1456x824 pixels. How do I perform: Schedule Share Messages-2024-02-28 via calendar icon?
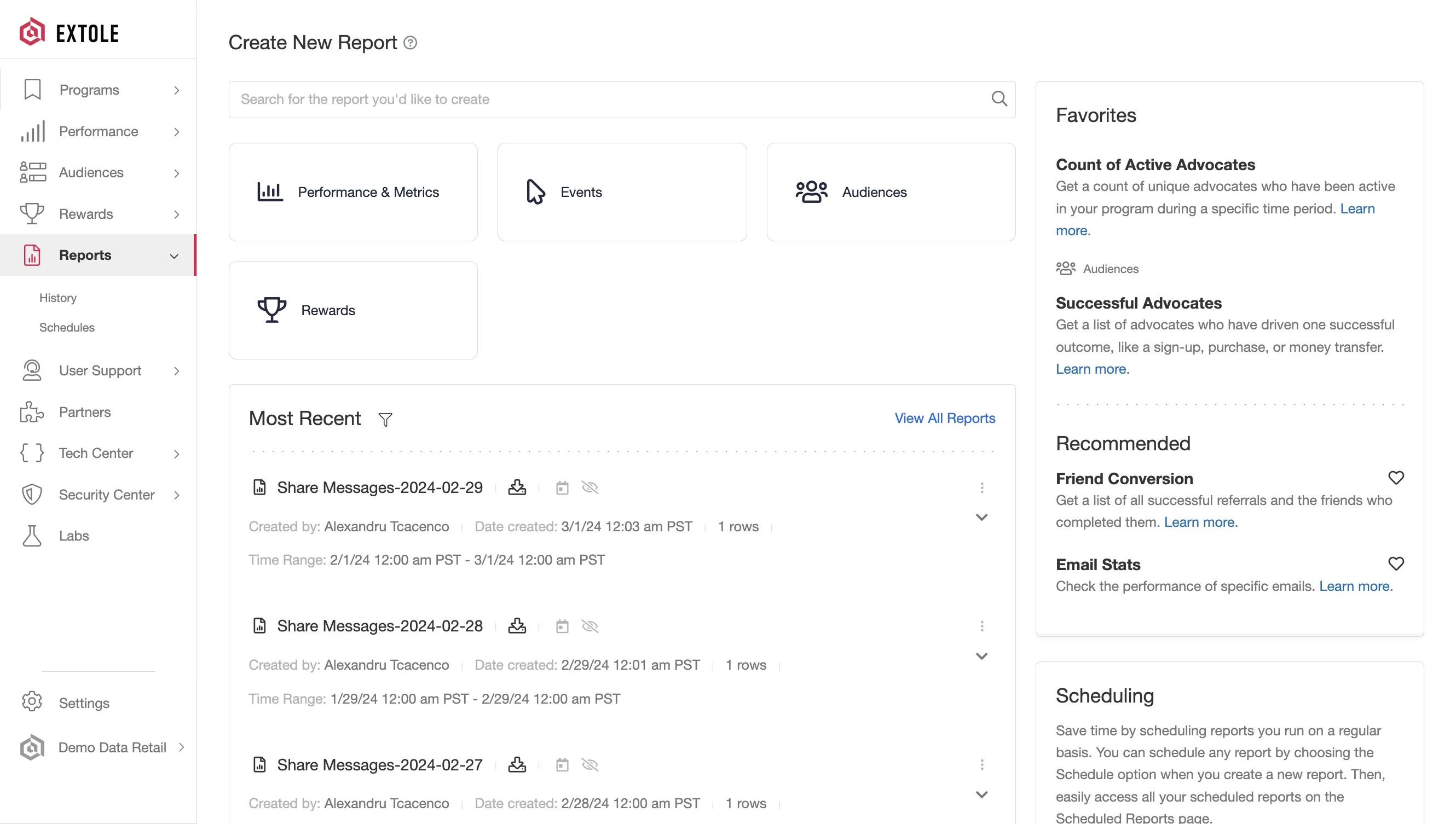click(562, 626)
